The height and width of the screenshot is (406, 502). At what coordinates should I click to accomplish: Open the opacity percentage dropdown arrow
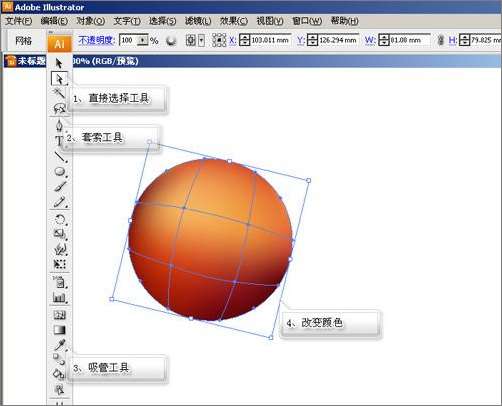(143, 40)
